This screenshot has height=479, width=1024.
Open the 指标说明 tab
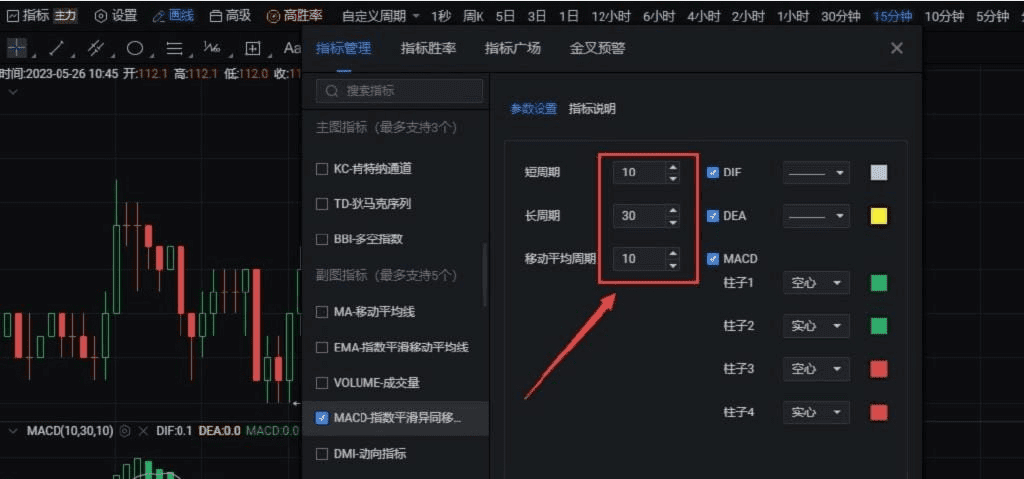click(592, 109)
